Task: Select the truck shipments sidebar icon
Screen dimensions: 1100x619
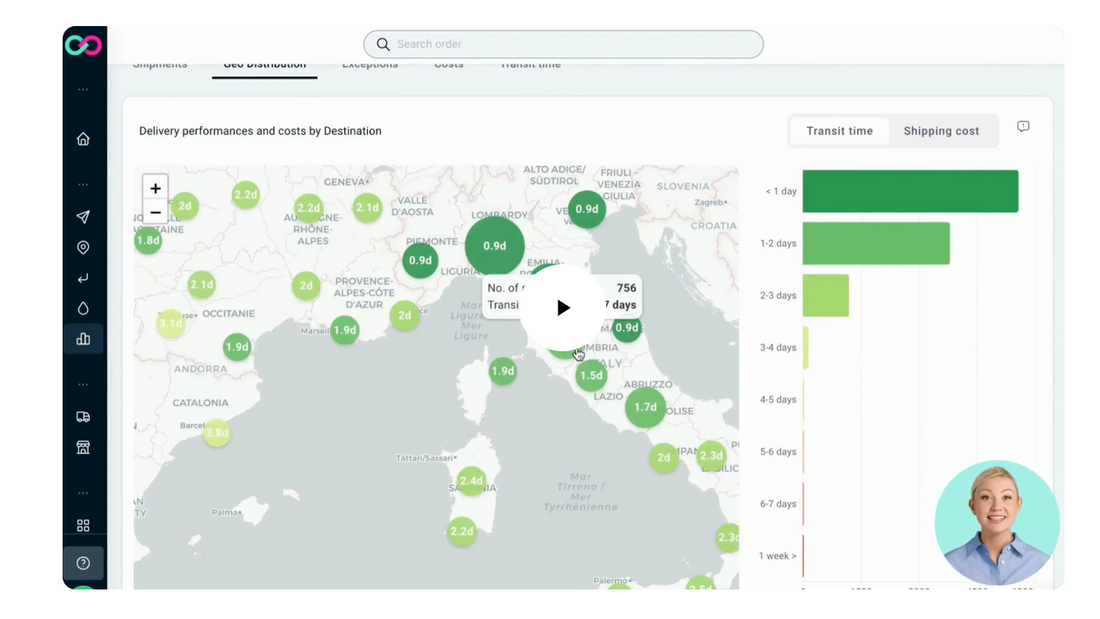Action: click(x=84, y=416)
